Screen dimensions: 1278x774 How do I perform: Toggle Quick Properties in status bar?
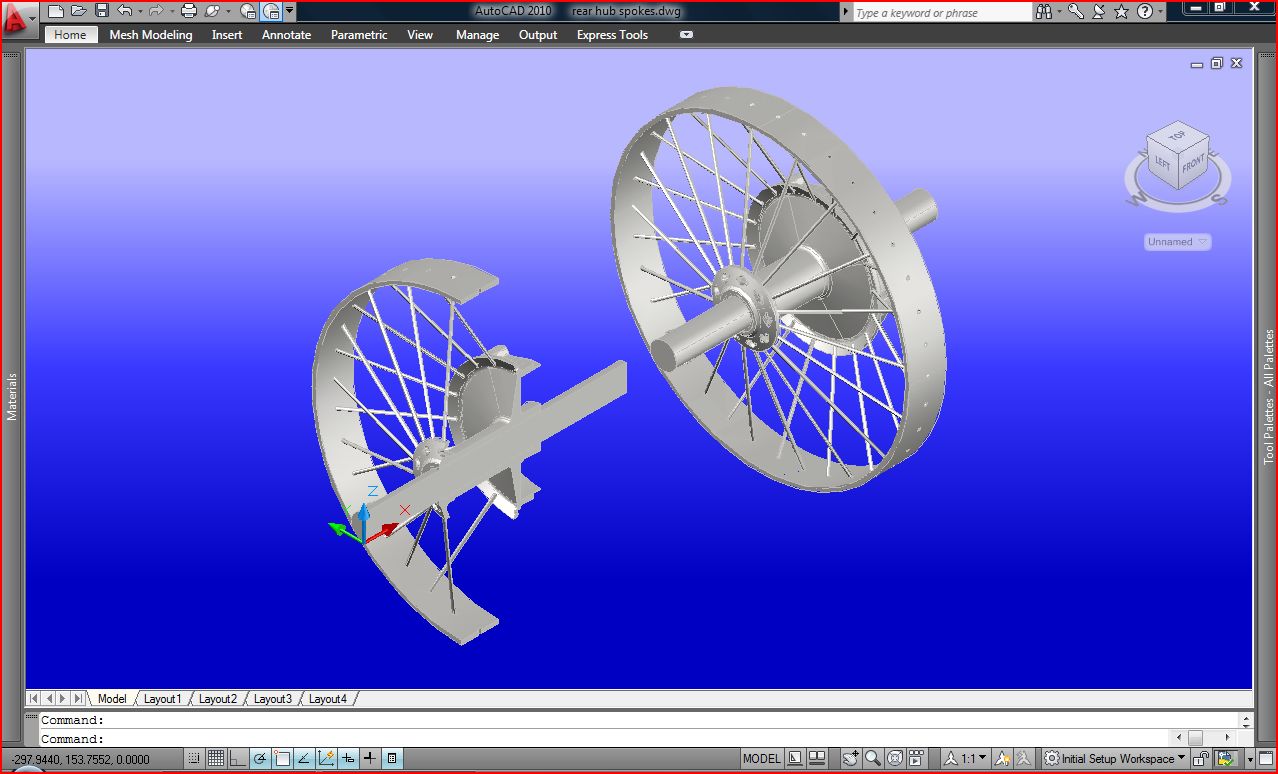(392, 759)
